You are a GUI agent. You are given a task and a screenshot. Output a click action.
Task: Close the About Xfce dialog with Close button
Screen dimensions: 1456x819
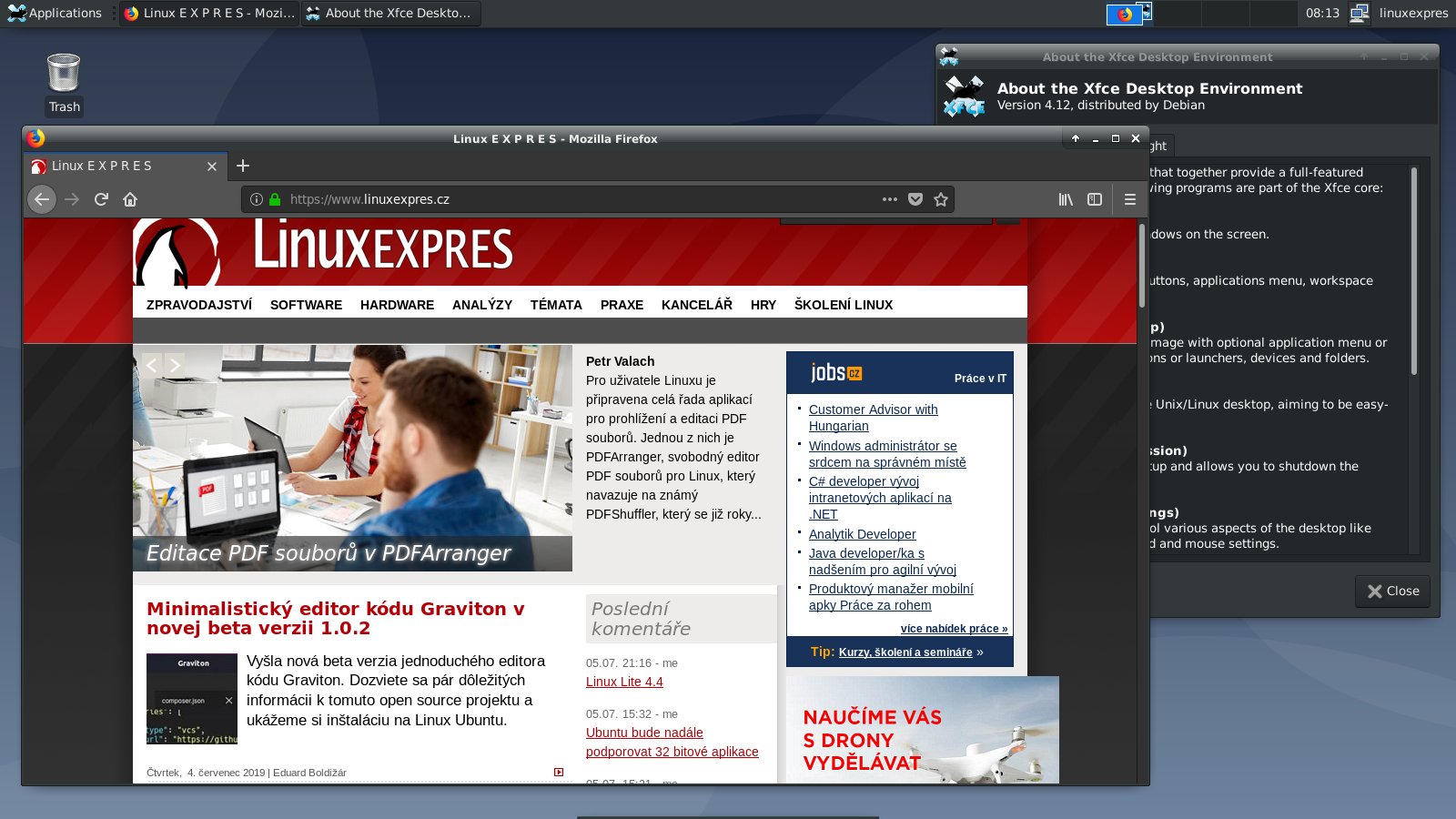[1392, 591]
